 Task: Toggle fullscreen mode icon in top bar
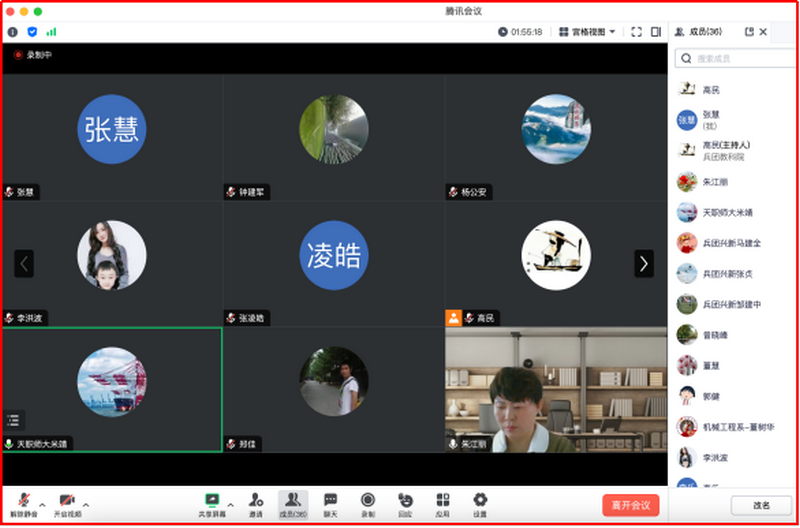click(636, 32)
